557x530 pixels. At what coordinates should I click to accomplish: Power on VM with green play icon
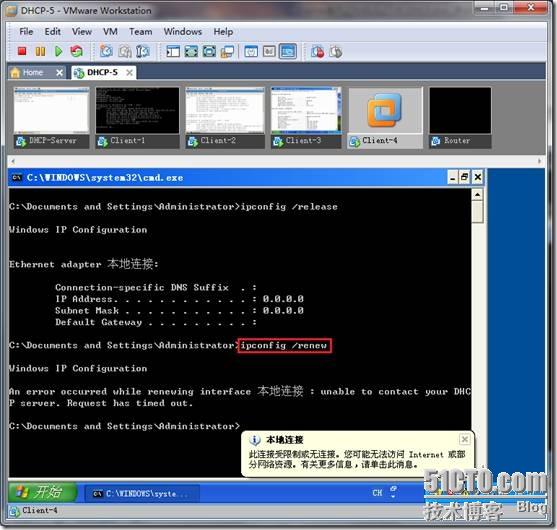59,52
